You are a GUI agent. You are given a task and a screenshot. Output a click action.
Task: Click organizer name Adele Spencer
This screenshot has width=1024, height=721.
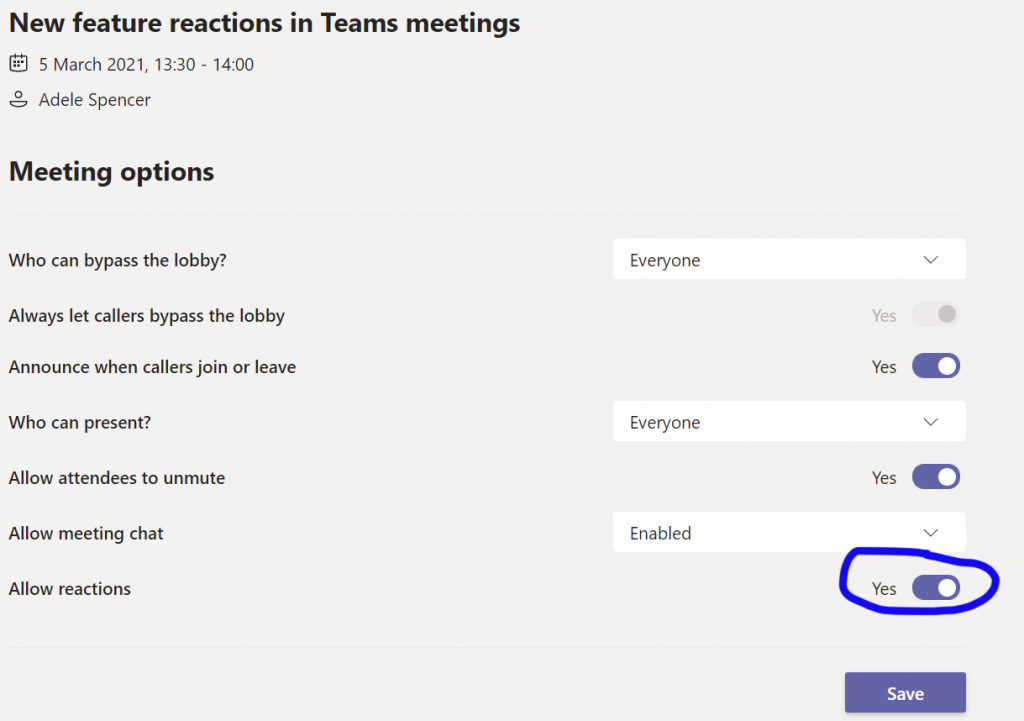(95, 100)
